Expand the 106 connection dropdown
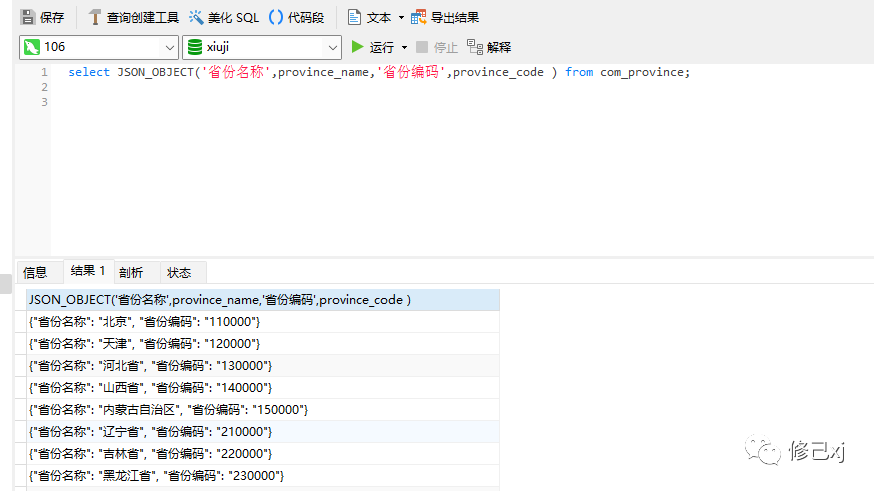This screenshot has height=491, width=874. pos(169,47)
